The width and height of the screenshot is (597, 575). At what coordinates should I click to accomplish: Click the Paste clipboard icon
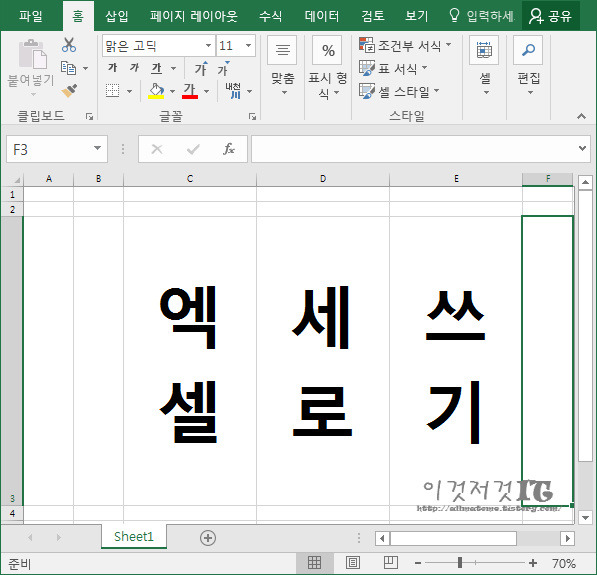pyautogui.click(x=33, y=54)
